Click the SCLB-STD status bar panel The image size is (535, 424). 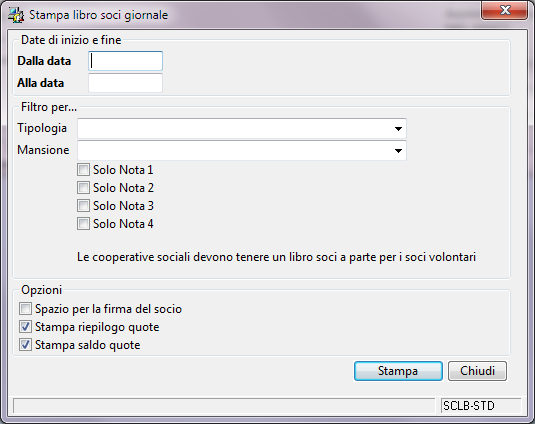point(481,406)
